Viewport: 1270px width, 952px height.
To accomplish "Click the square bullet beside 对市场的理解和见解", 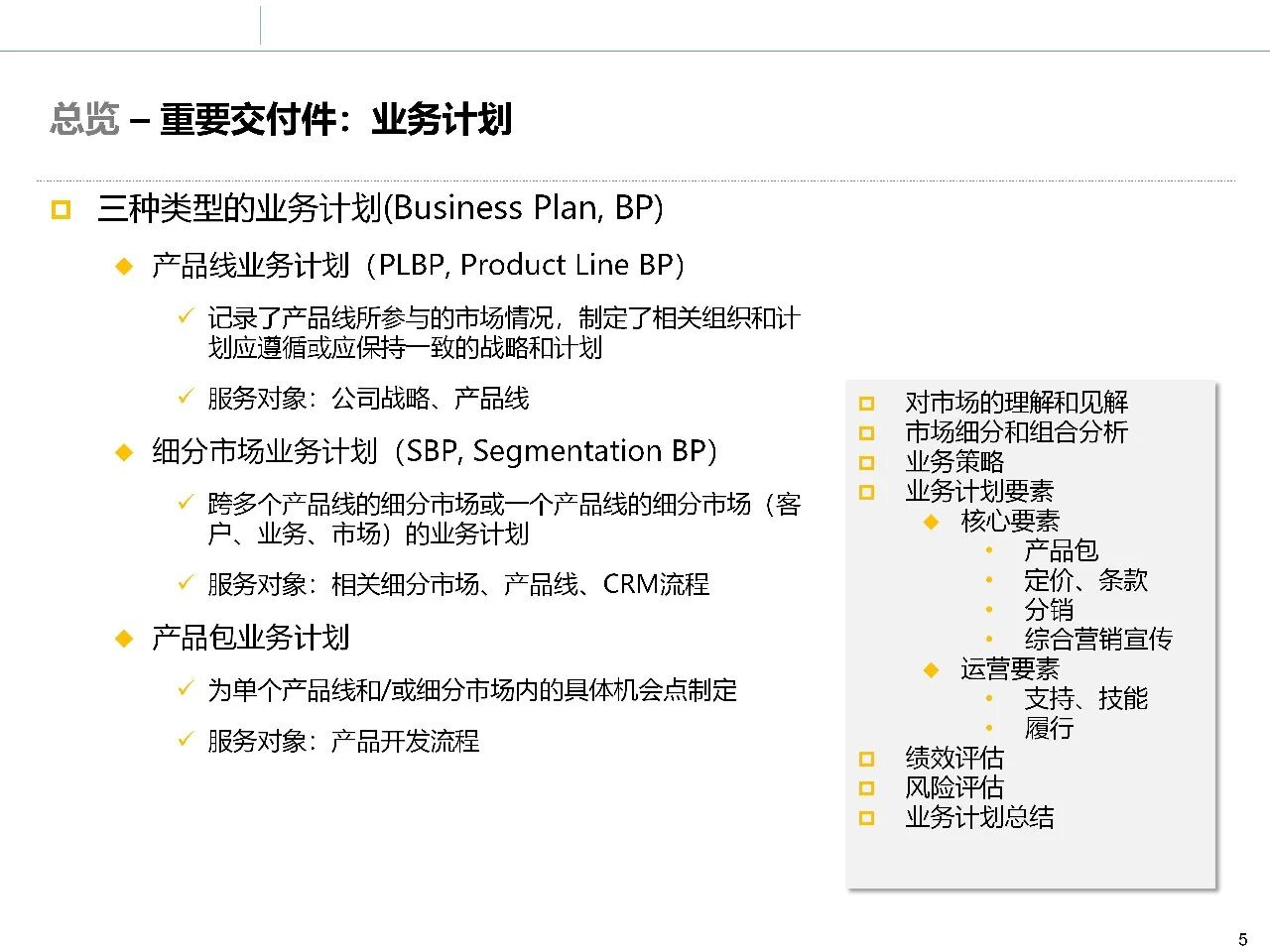I will point(866,403).
